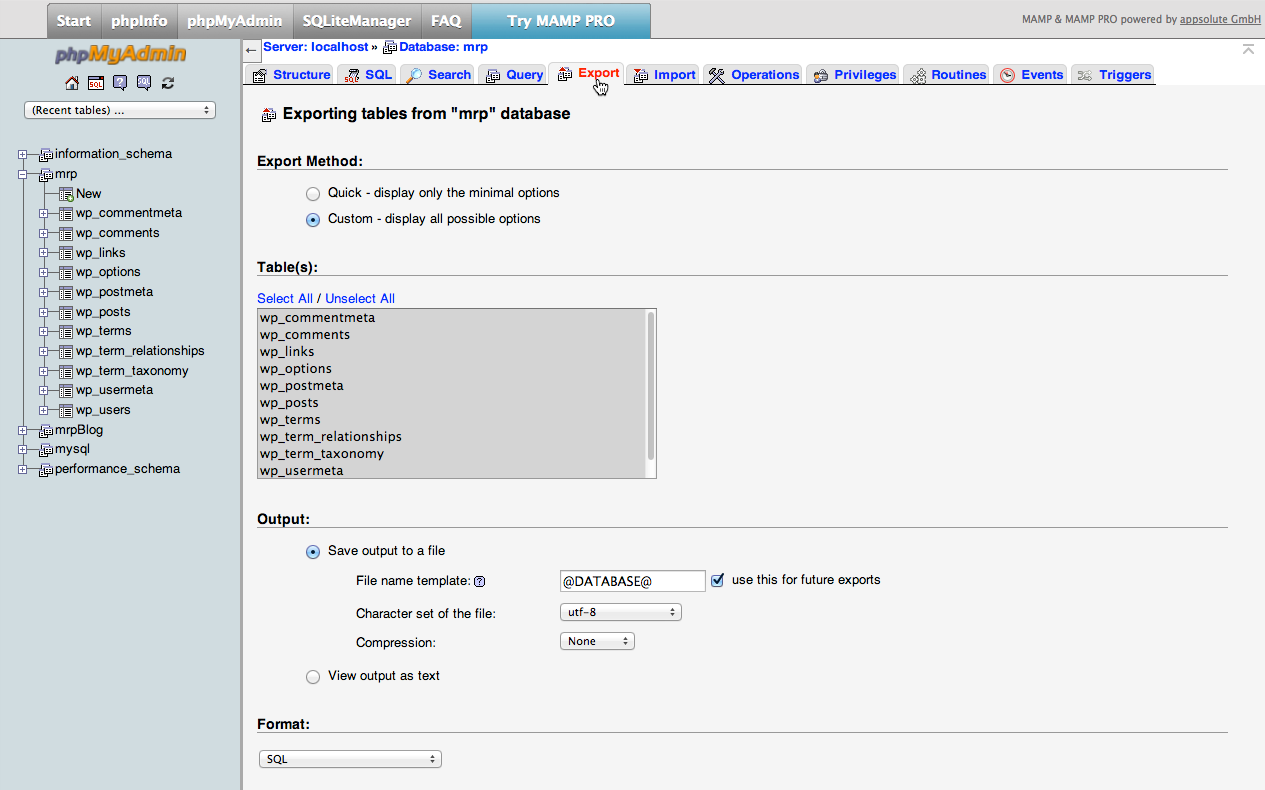Viewport: 1265px width, 790px height.
Task: Open the phpMyAdmin home page icon
Action: click(x=71, y=83)
